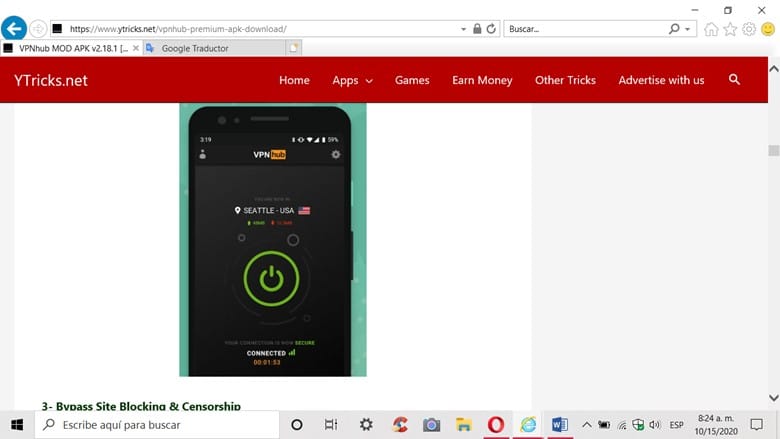Show hidden system tray icons
780x439 pixels.
pos(587,425)
